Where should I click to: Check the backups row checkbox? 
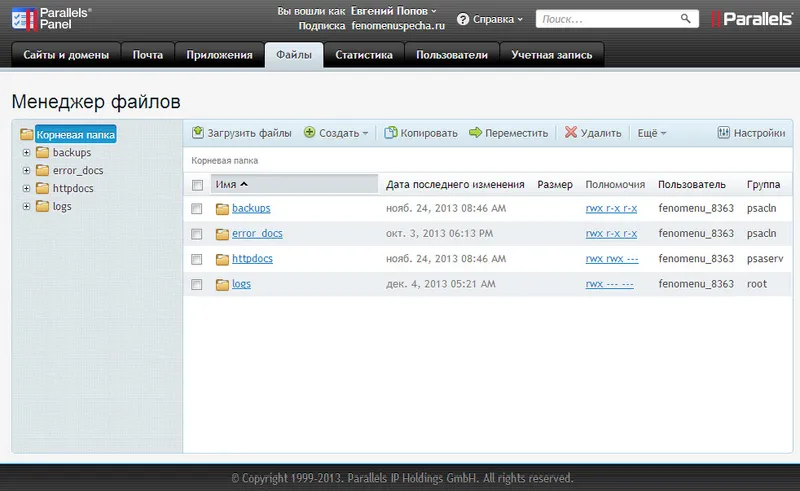coord(196,209)
